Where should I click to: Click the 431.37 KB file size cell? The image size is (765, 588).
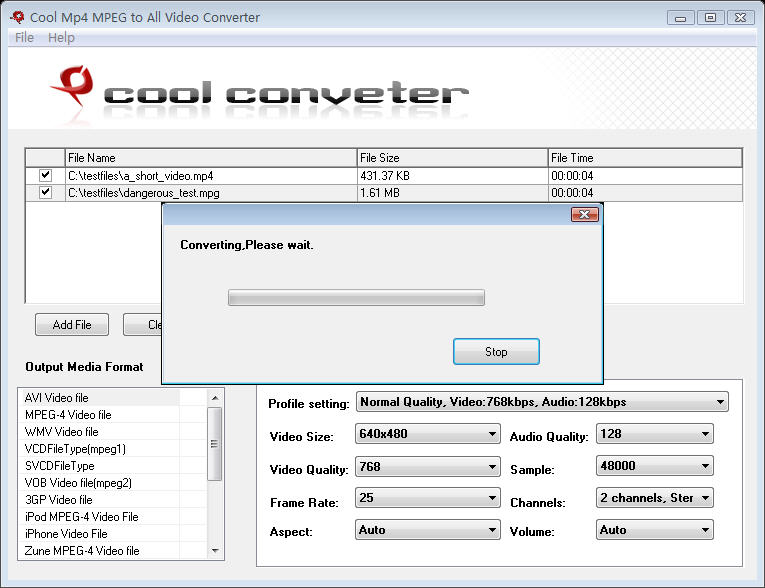[x=452, y=176]
